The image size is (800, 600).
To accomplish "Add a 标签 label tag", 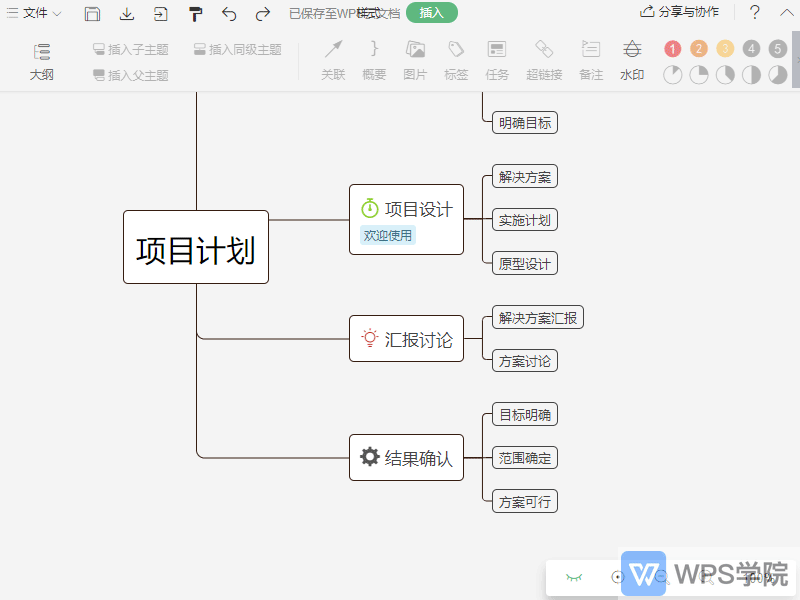I will click(456, 61).
